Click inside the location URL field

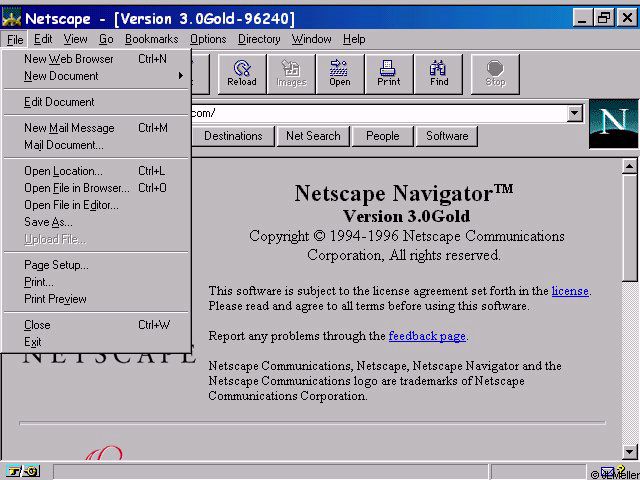[378, 113]
